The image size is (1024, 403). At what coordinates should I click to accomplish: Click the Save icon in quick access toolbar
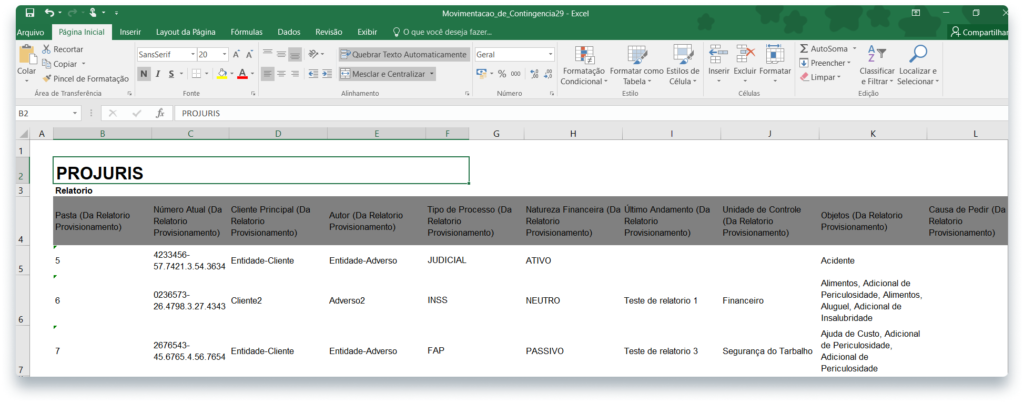point(29,13)
